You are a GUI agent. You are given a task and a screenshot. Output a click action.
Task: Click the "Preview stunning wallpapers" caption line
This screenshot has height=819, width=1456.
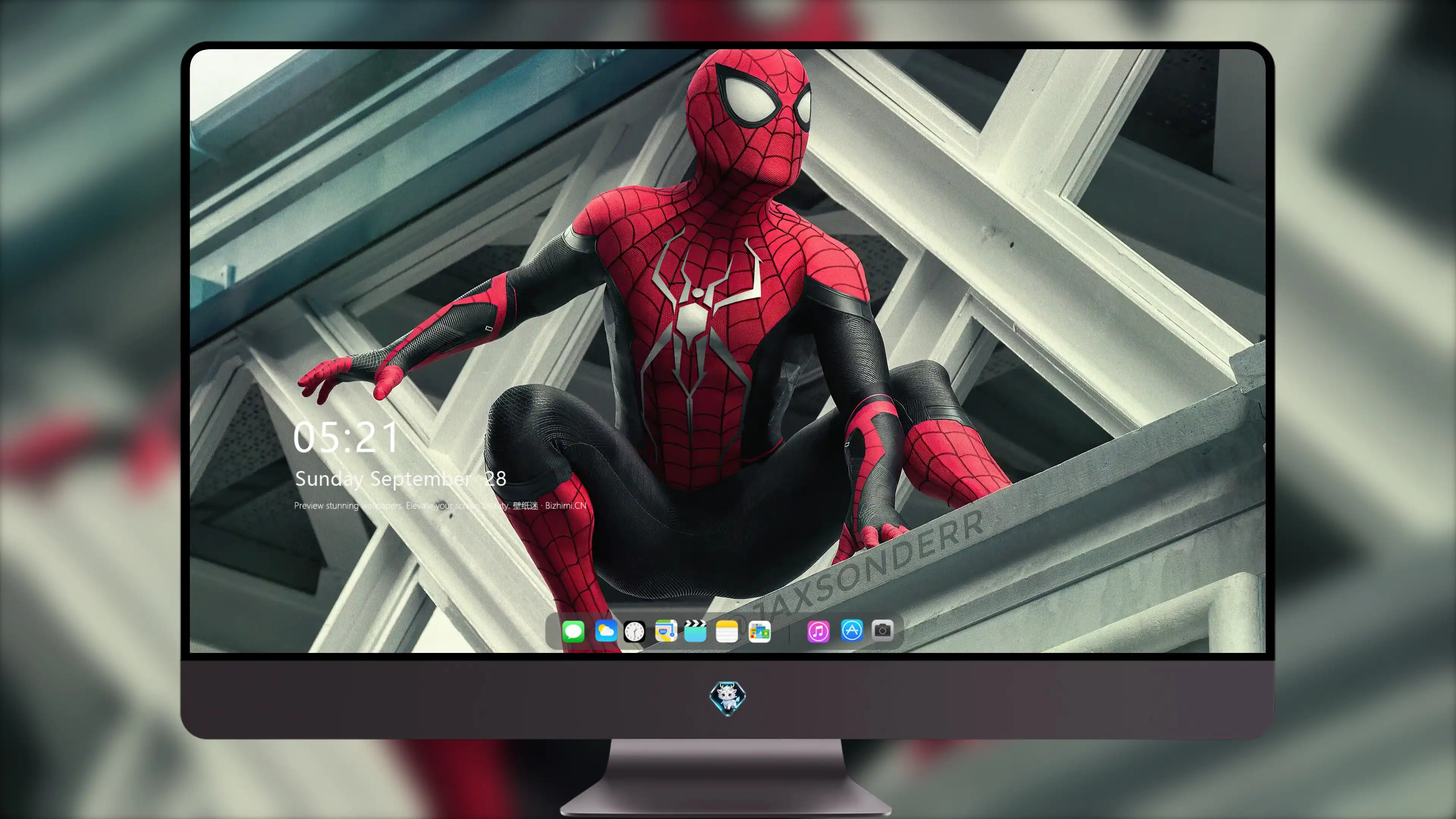coord(440,505)
